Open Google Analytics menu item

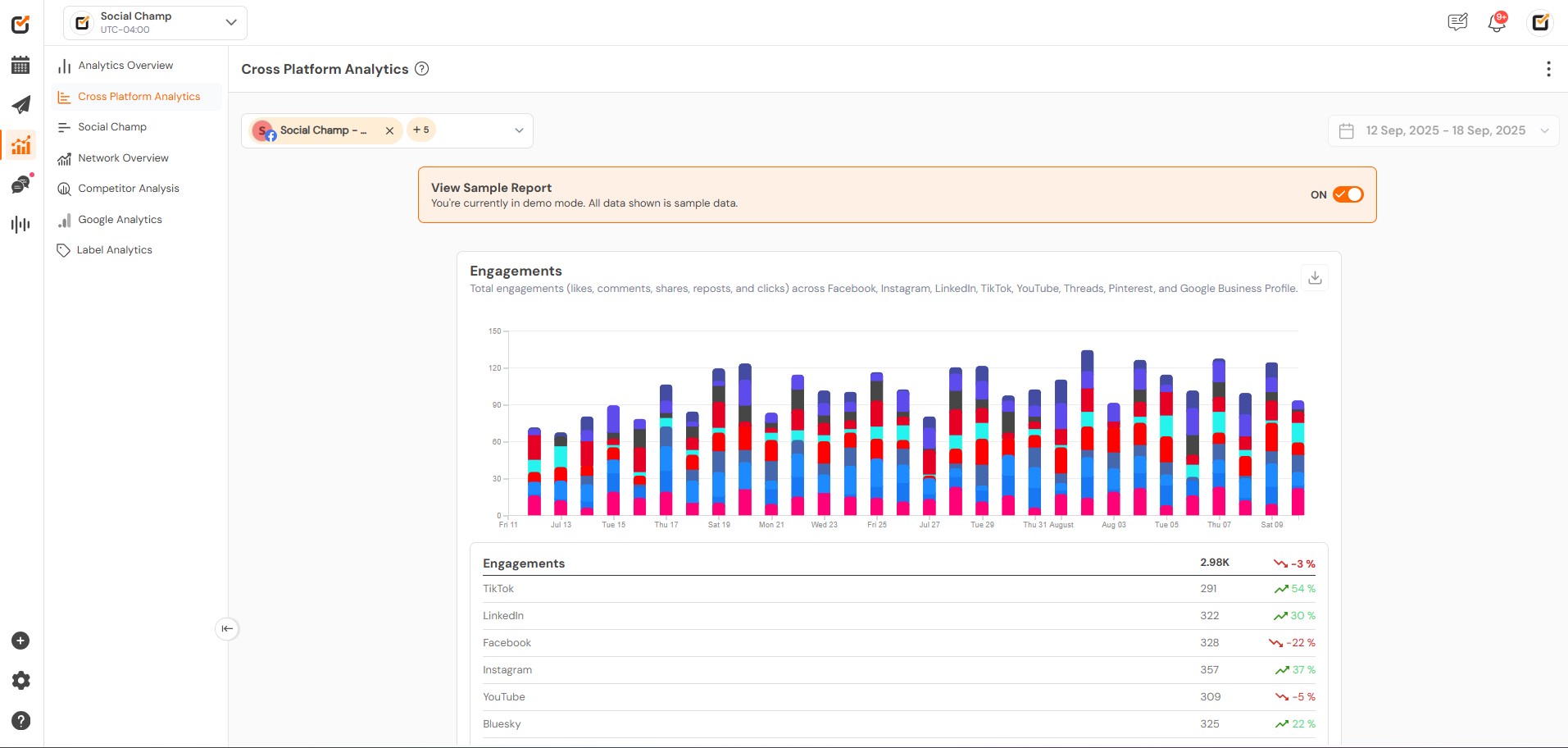pos(120,220)
